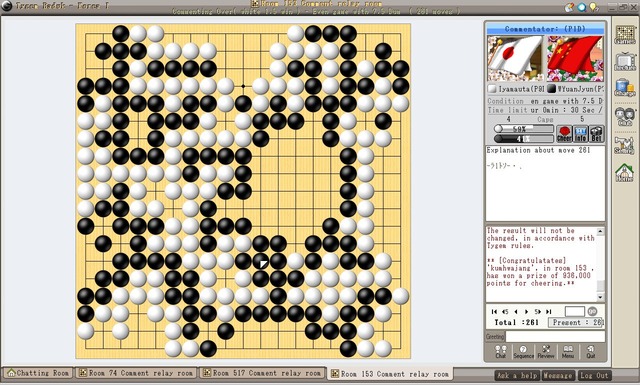Skip forward five moves
The width and height of the screenshot is (640, 385).
(x=538, y=312)
